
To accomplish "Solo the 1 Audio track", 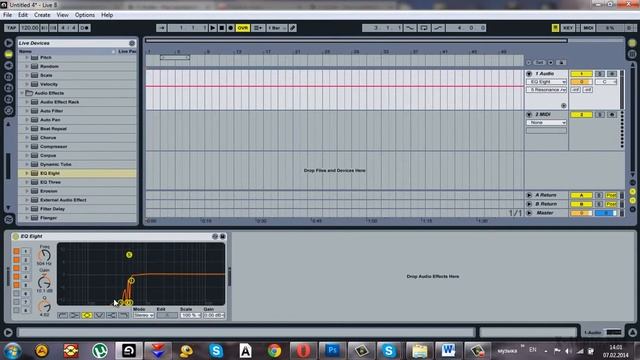I will 600,74.
